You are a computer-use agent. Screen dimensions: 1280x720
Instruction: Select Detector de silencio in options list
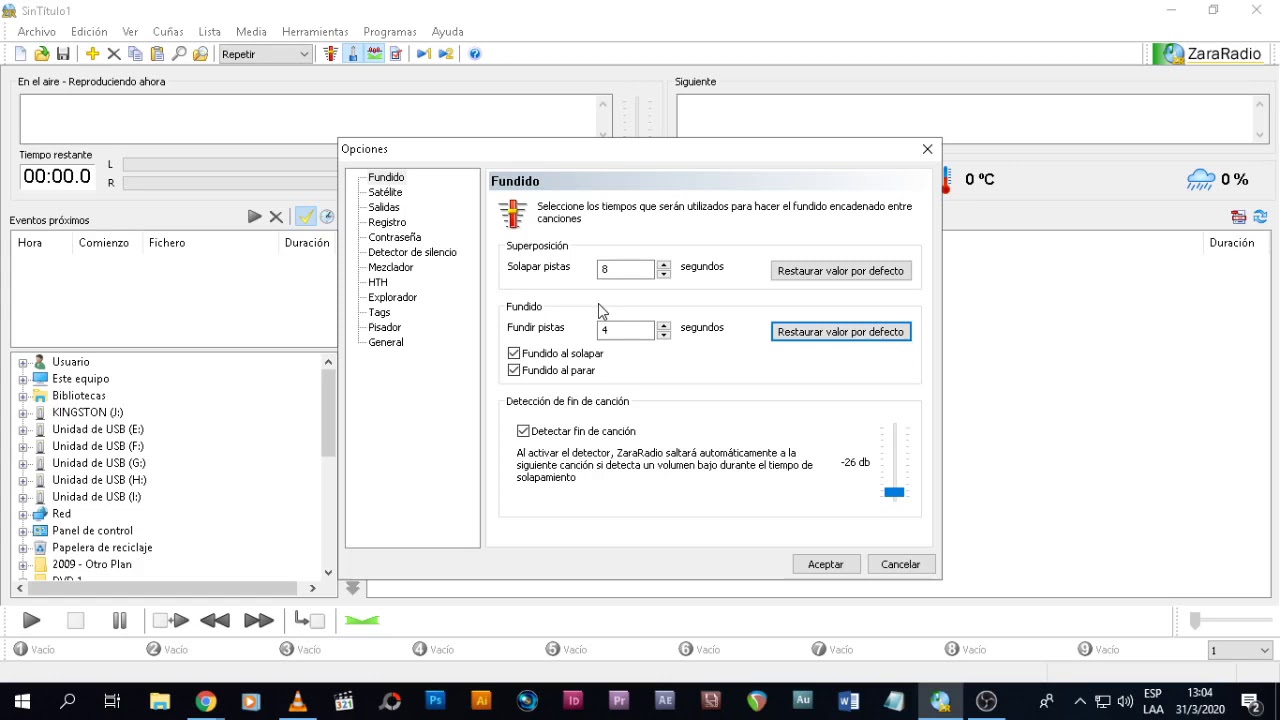(x=412, y=252)
